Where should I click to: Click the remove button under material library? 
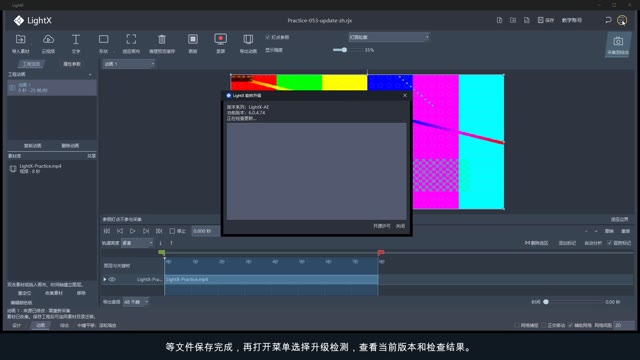tap(81, 293)
